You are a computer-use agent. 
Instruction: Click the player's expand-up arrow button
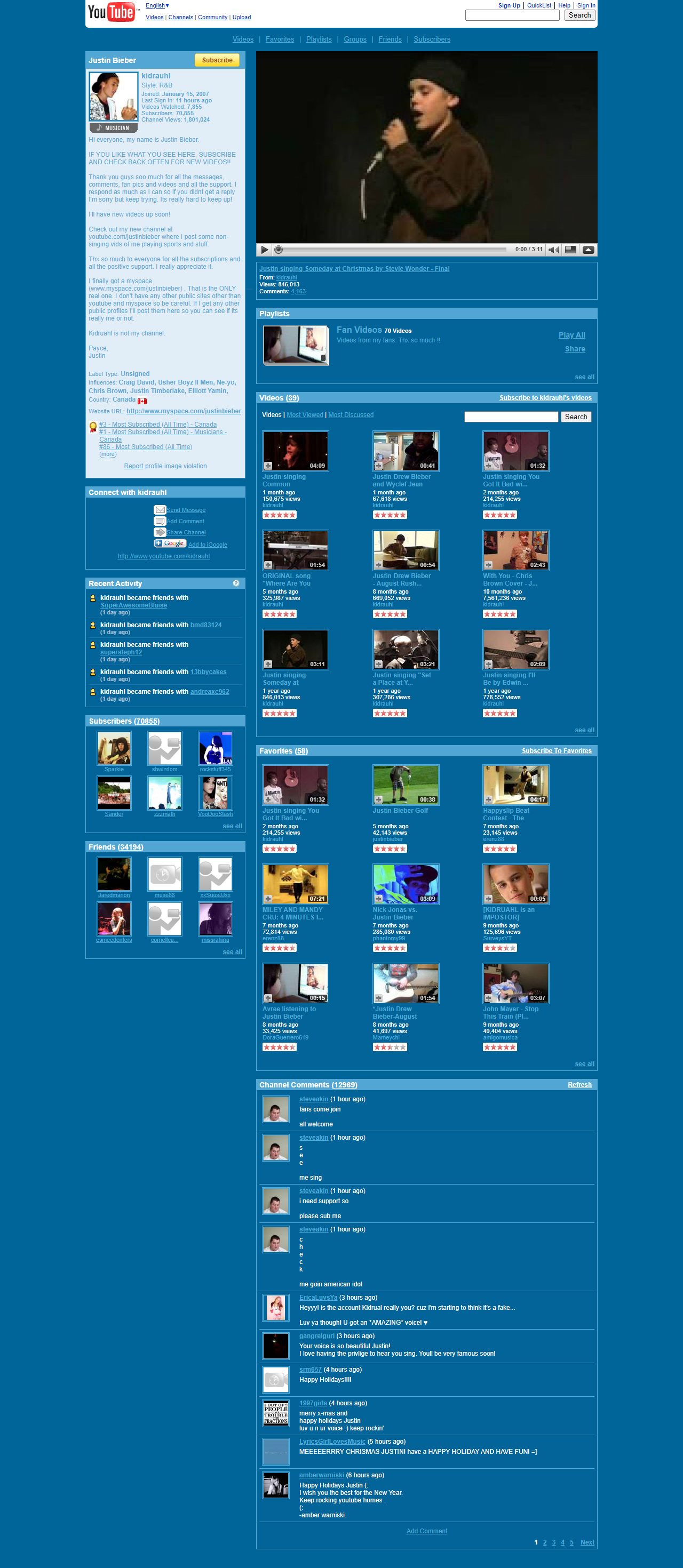coord(589,250)
